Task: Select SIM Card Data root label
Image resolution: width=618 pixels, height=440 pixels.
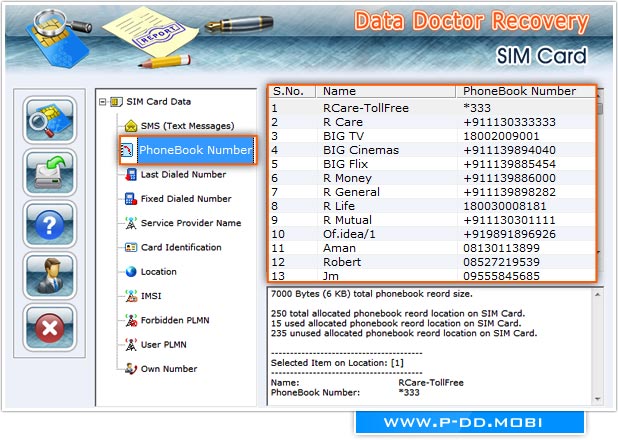Action: [158, 102]
